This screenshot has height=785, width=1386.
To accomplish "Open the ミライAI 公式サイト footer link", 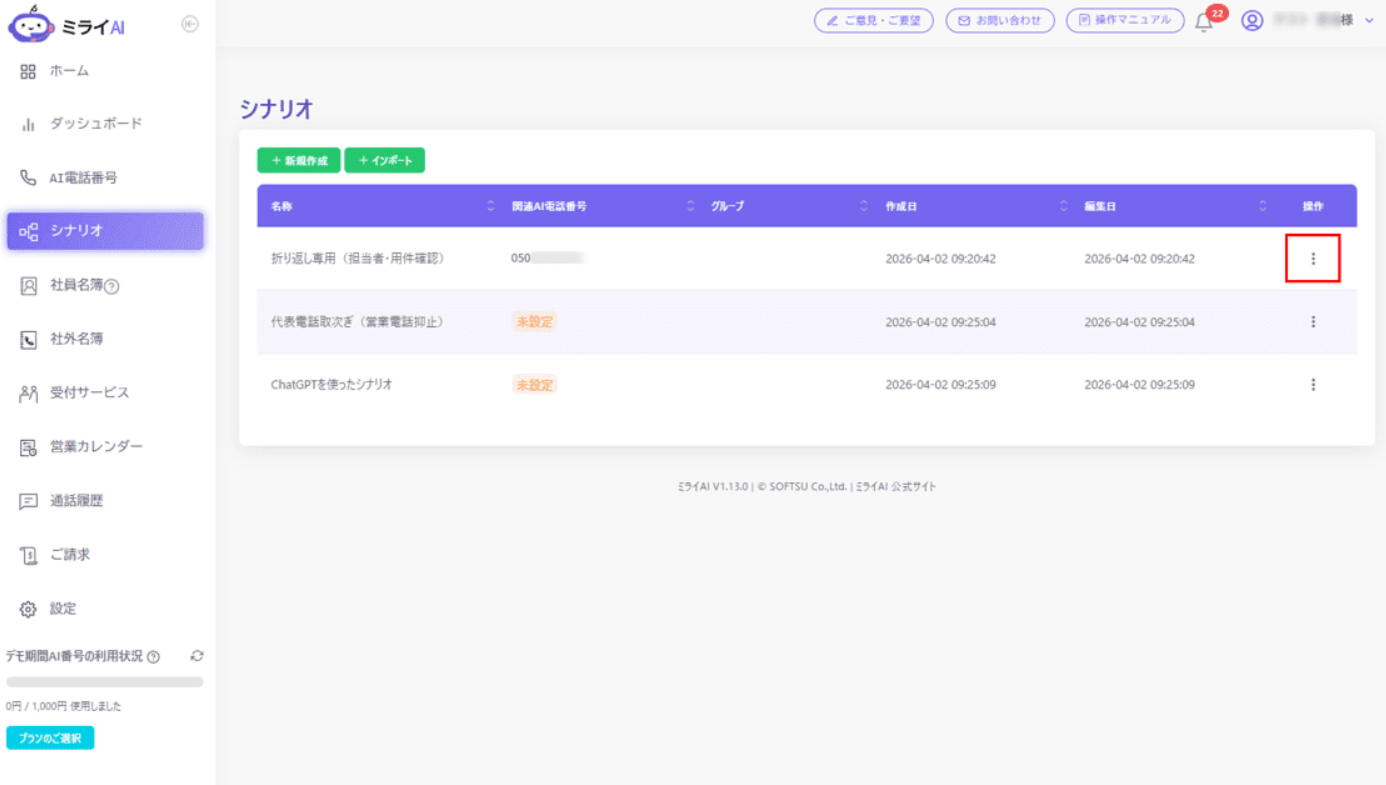I will [896, 487].
